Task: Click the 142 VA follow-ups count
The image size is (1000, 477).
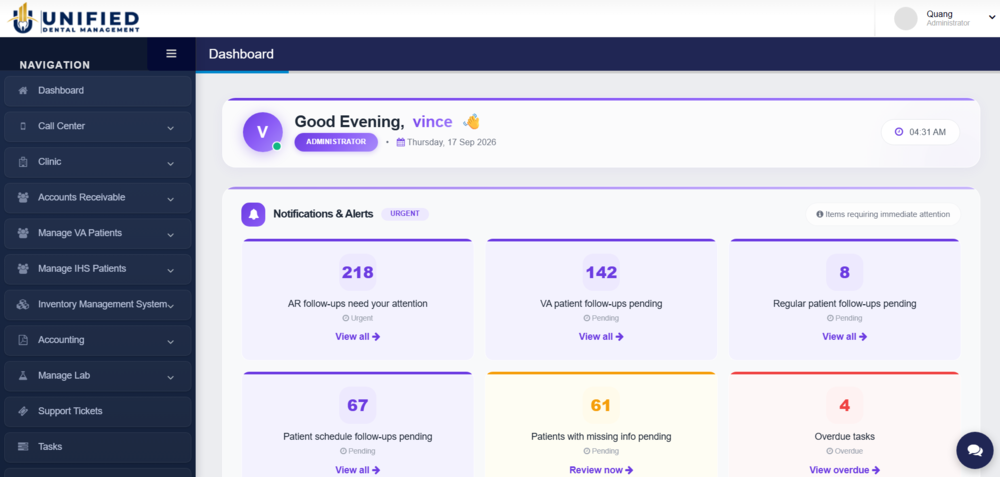Action: tap(601, 273)
